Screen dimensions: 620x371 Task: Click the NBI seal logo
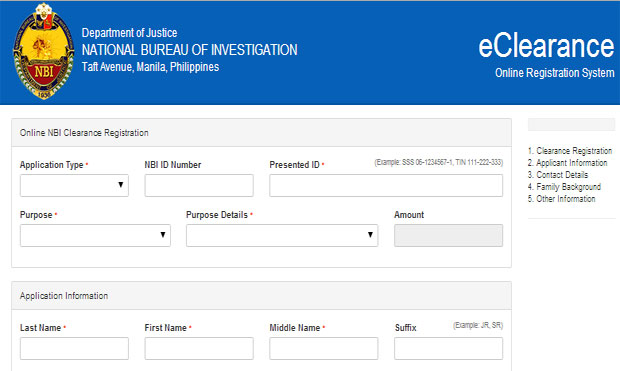click(x=44, y=51)
